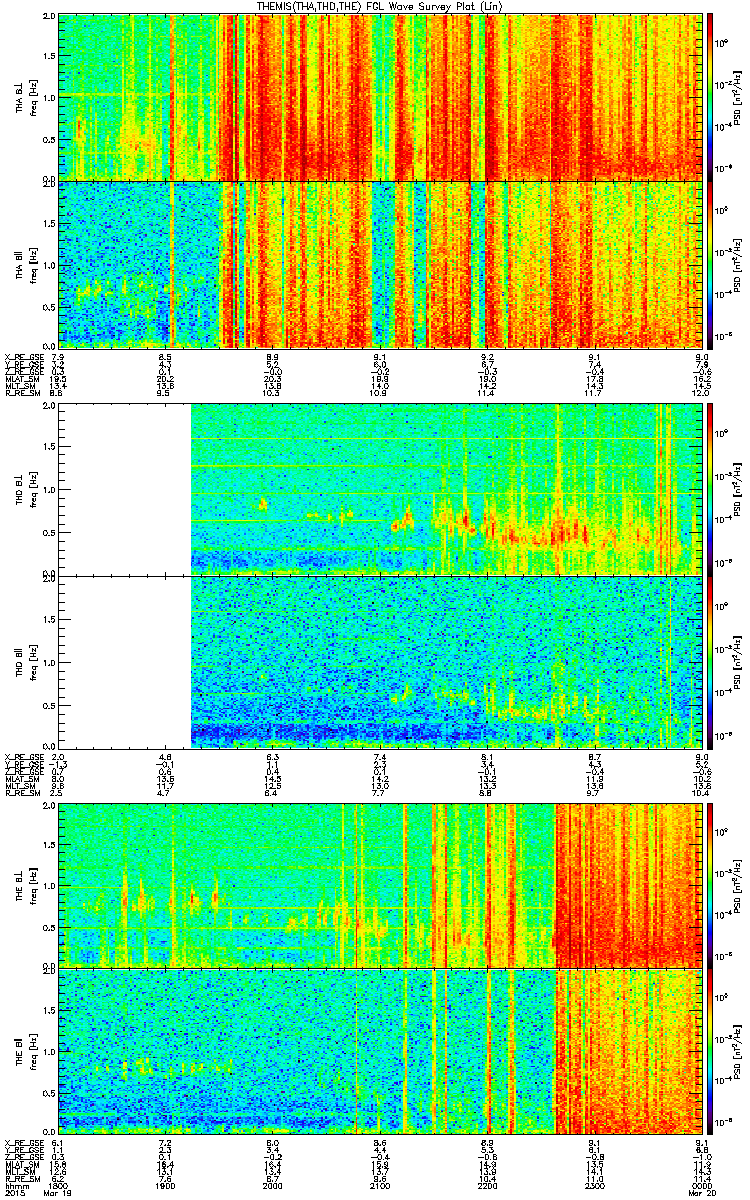Click the 2300 time tick label
The height and width of the screenshot is (1200, 750).
(x=594, y=1186)
